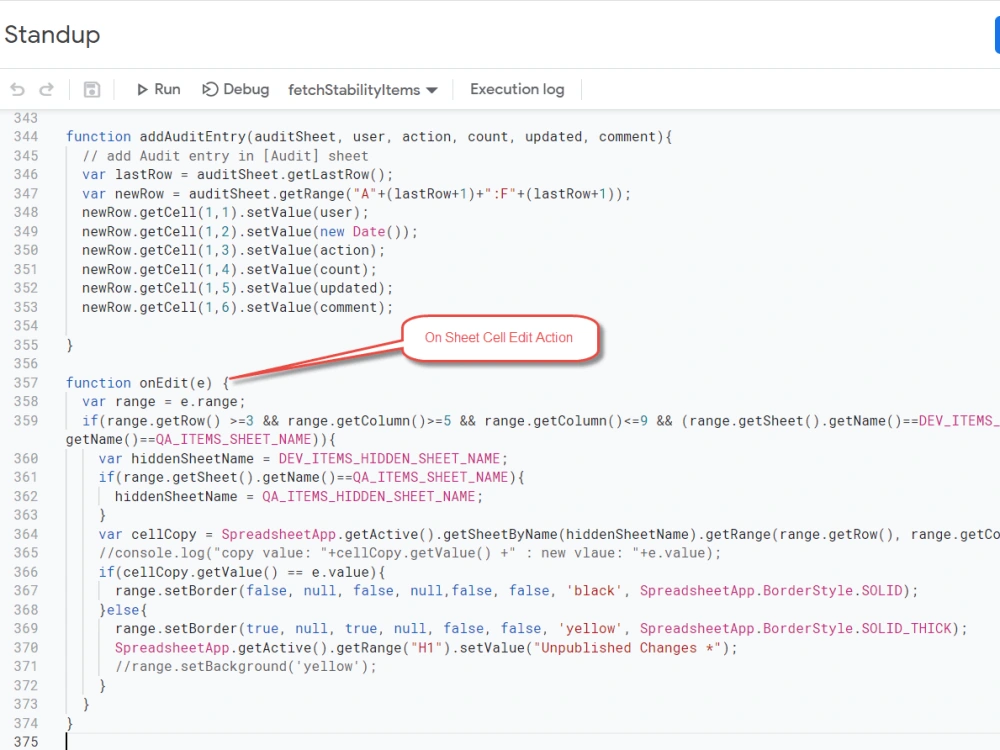Click the commented range.setBackground('yellow') line
This screenshot has width=1000, height=750.
point(246,666)
